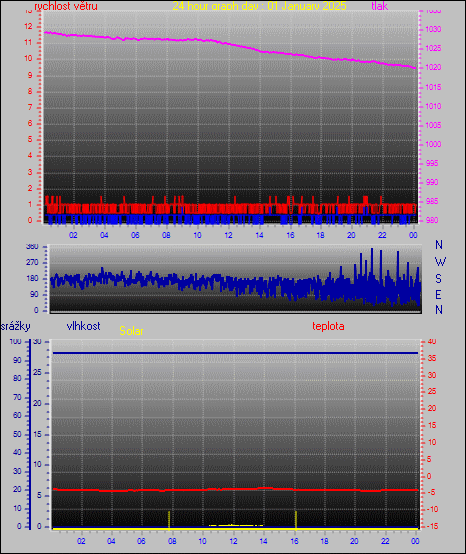Viewport: 466px width, 554px height.
Task: Click the compass letter N above W
Action: coord(439,244)
